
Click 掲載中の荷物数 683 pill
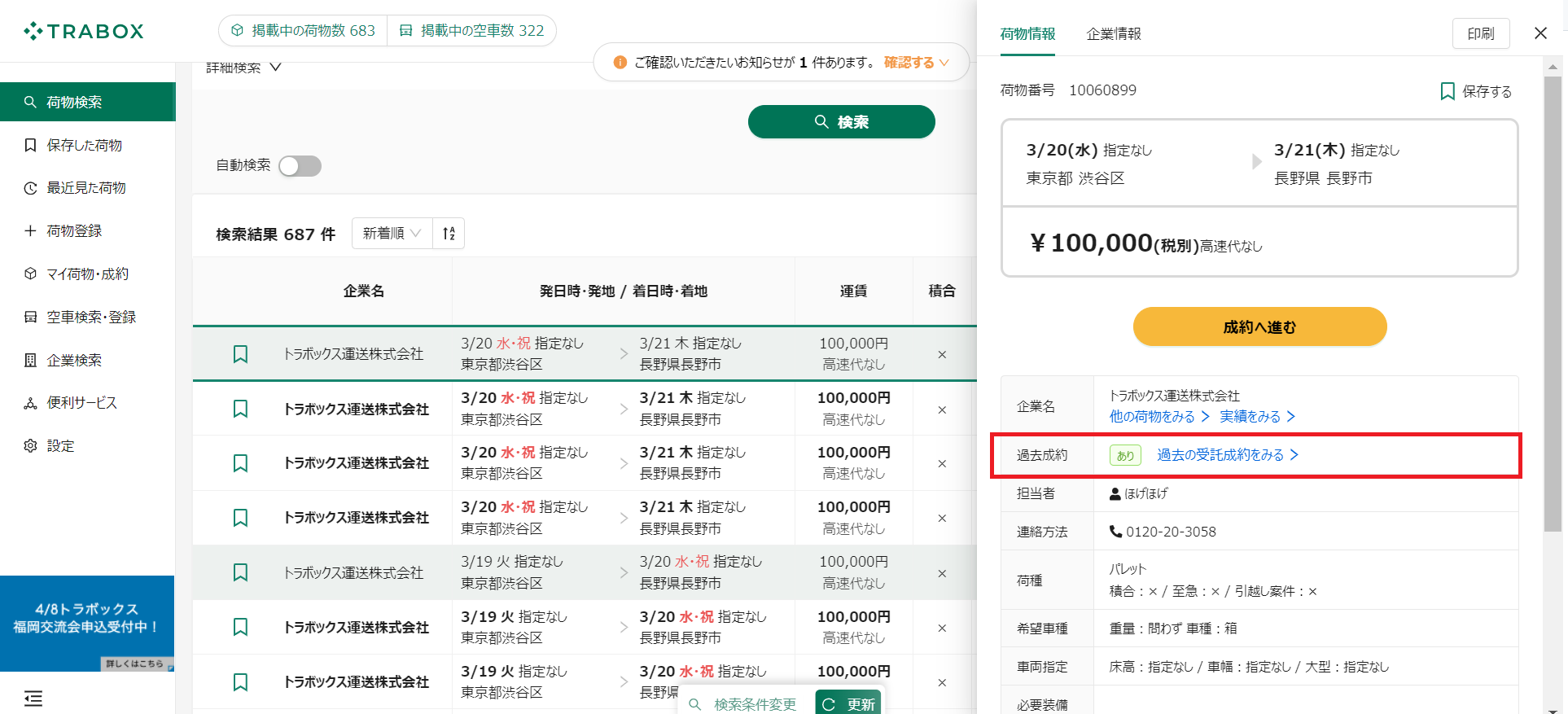coord(303,31)
